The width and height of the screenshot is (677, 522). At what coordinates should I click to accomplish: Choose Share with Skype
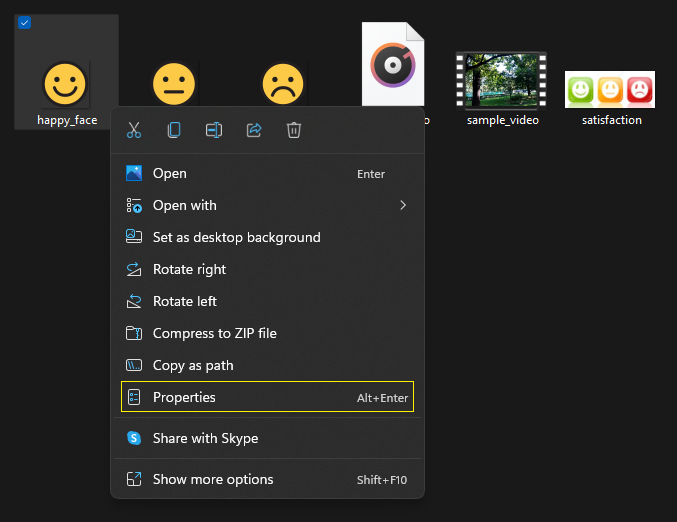pos(267,438)
